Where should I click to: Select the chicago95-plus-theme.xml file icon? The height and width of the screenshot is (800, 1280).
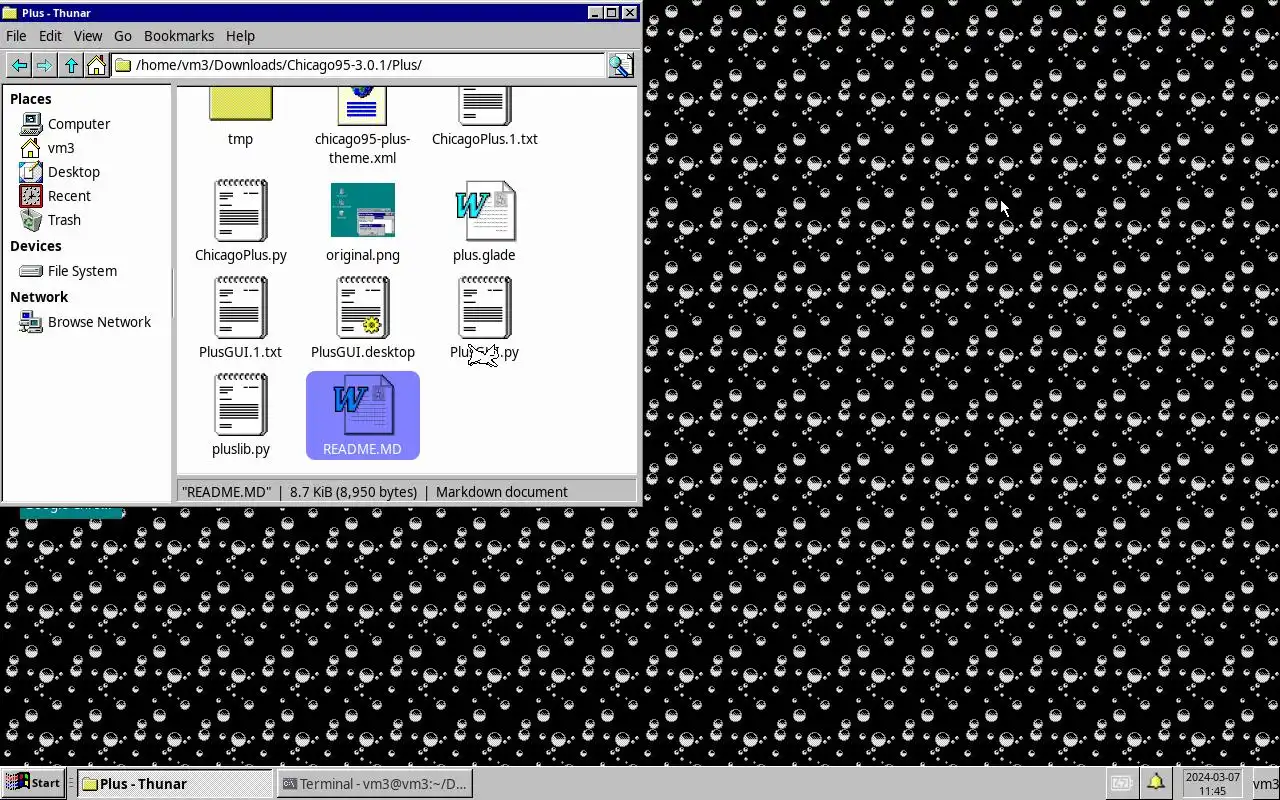362,105
